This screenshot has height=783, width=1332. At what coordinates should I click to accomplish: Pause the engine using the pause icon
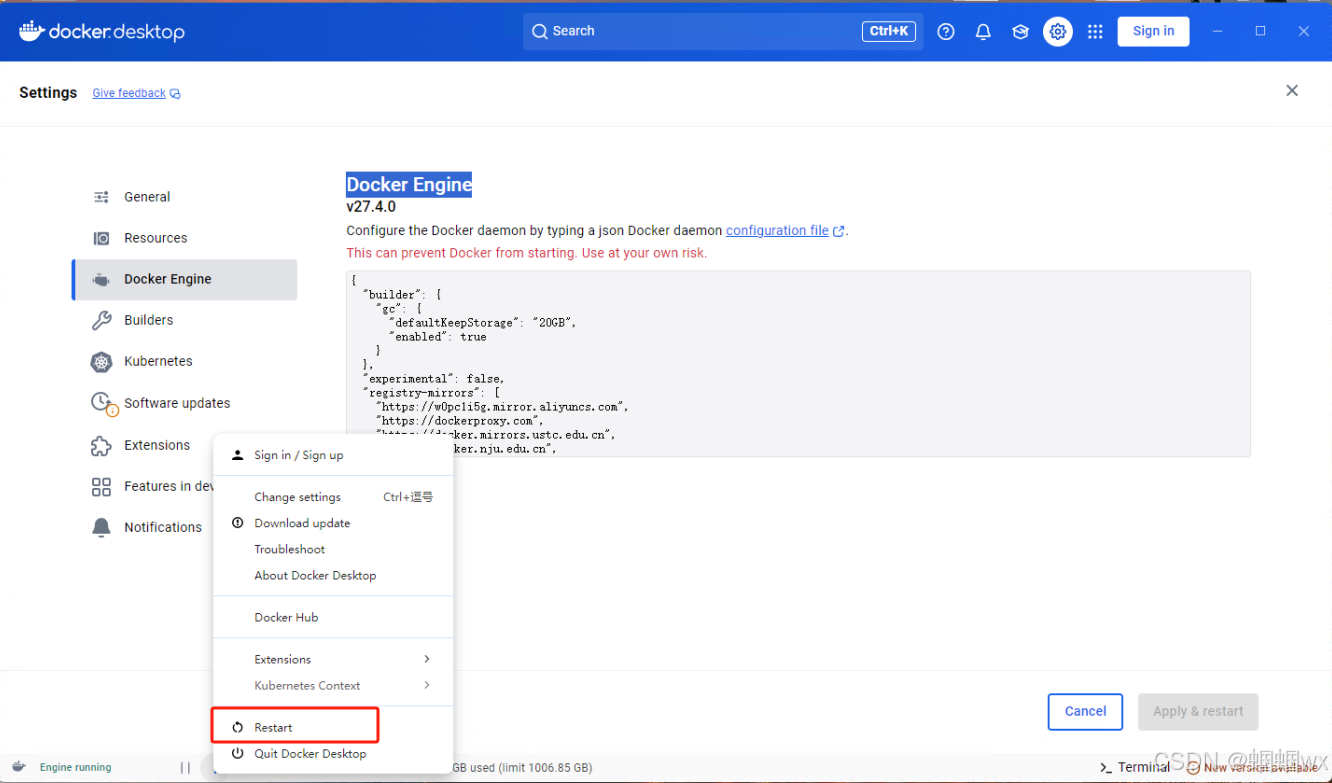point(185,768)
